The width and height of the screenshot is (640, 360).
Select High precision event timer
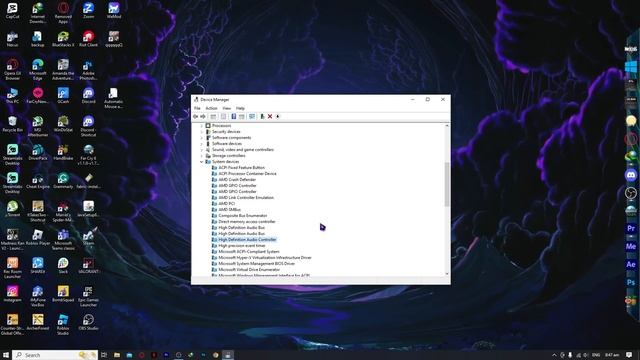[x=242, y=246]
